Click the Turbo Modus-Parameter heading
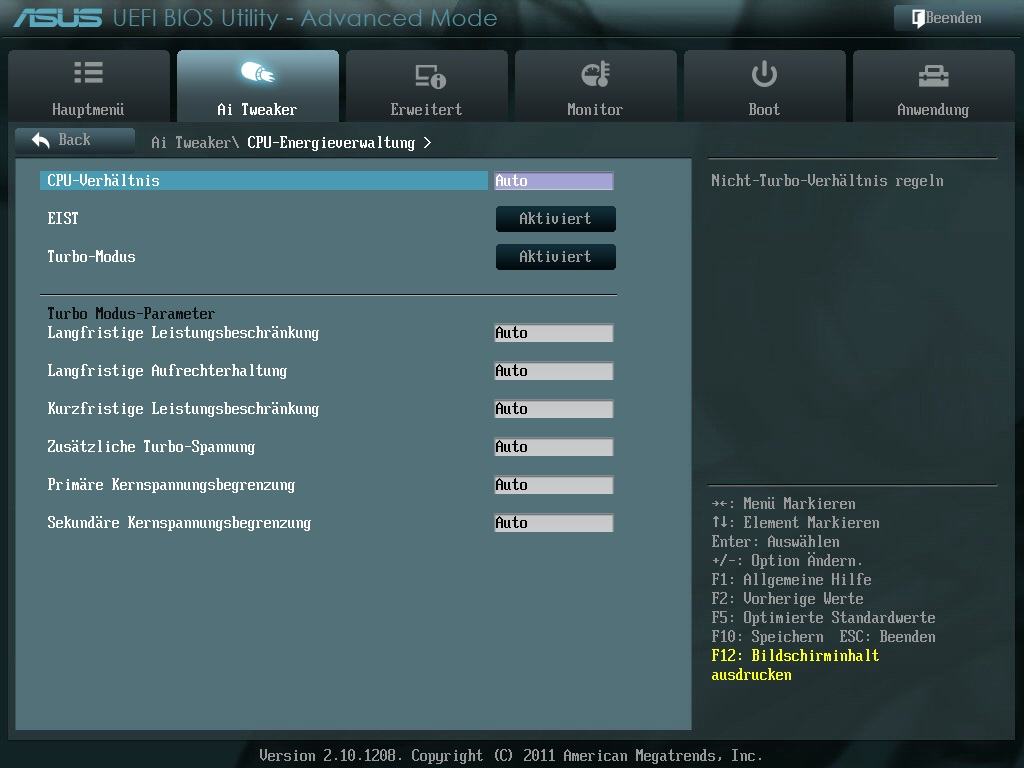 click(131, 313)
